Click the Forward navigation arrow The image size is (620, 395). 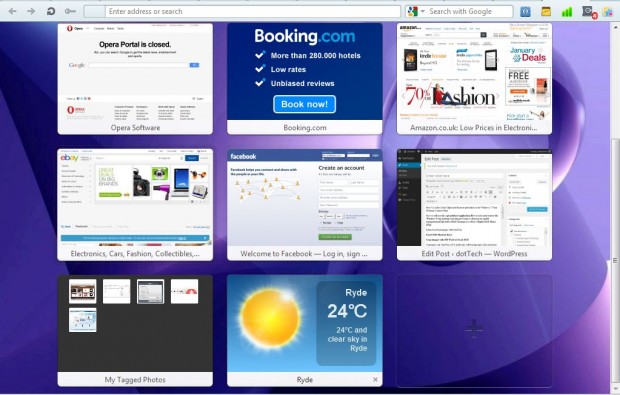pos(31,11)
